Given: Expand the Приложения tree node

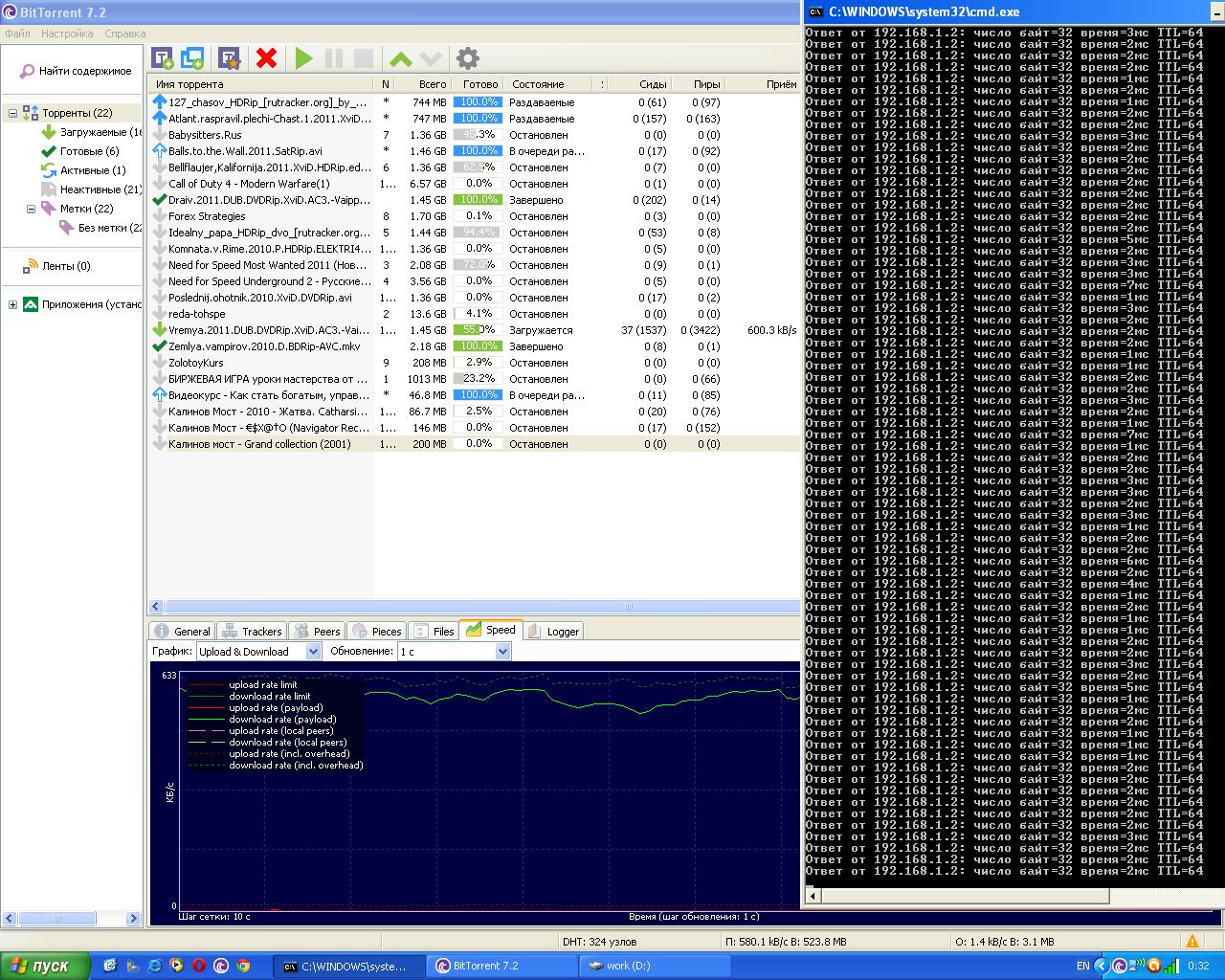Looking at the screenshot, I should (x=12, y=304).
